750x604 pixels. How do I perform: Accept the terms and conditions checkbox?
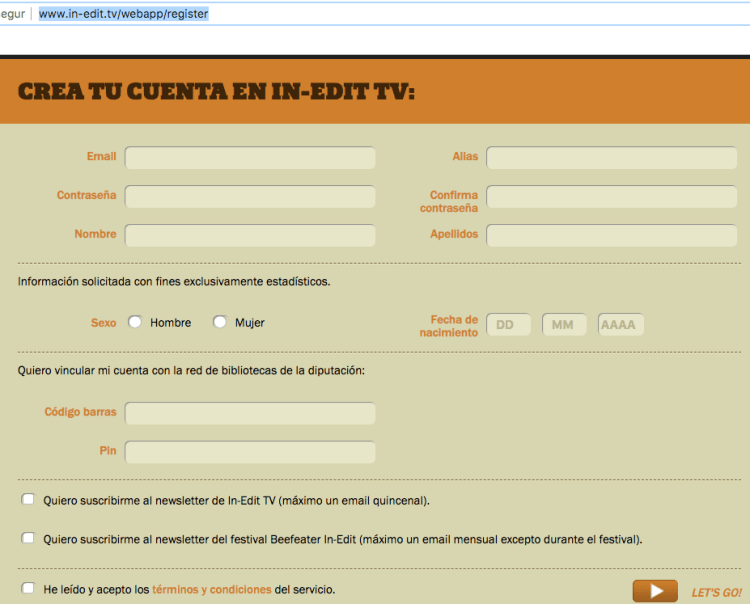[28, 588]
